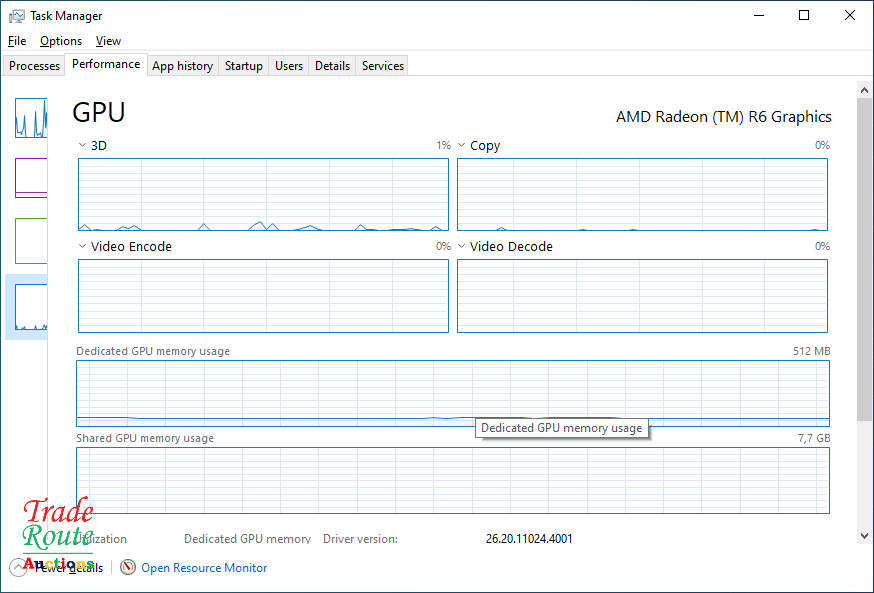Select the CPU thumbnail in the sidebar
Screen dimensions: 874x593
[x=31, y=118]
